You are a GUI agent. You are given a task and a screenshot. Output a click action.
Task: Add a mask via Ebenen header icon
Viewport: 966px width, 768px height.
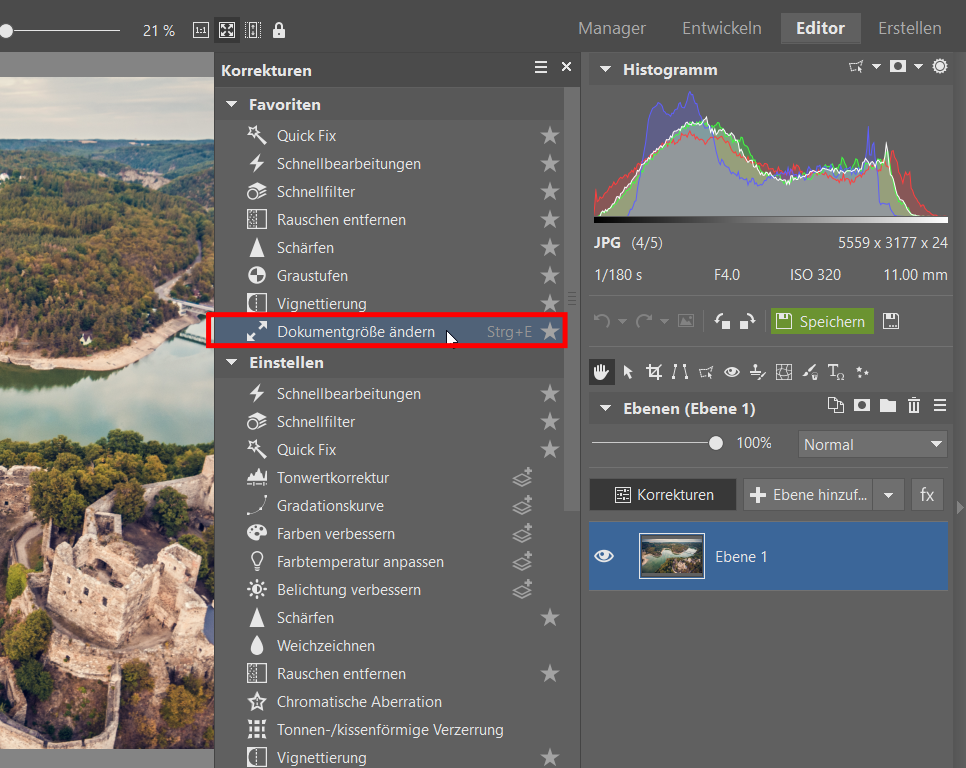point(862,405)
